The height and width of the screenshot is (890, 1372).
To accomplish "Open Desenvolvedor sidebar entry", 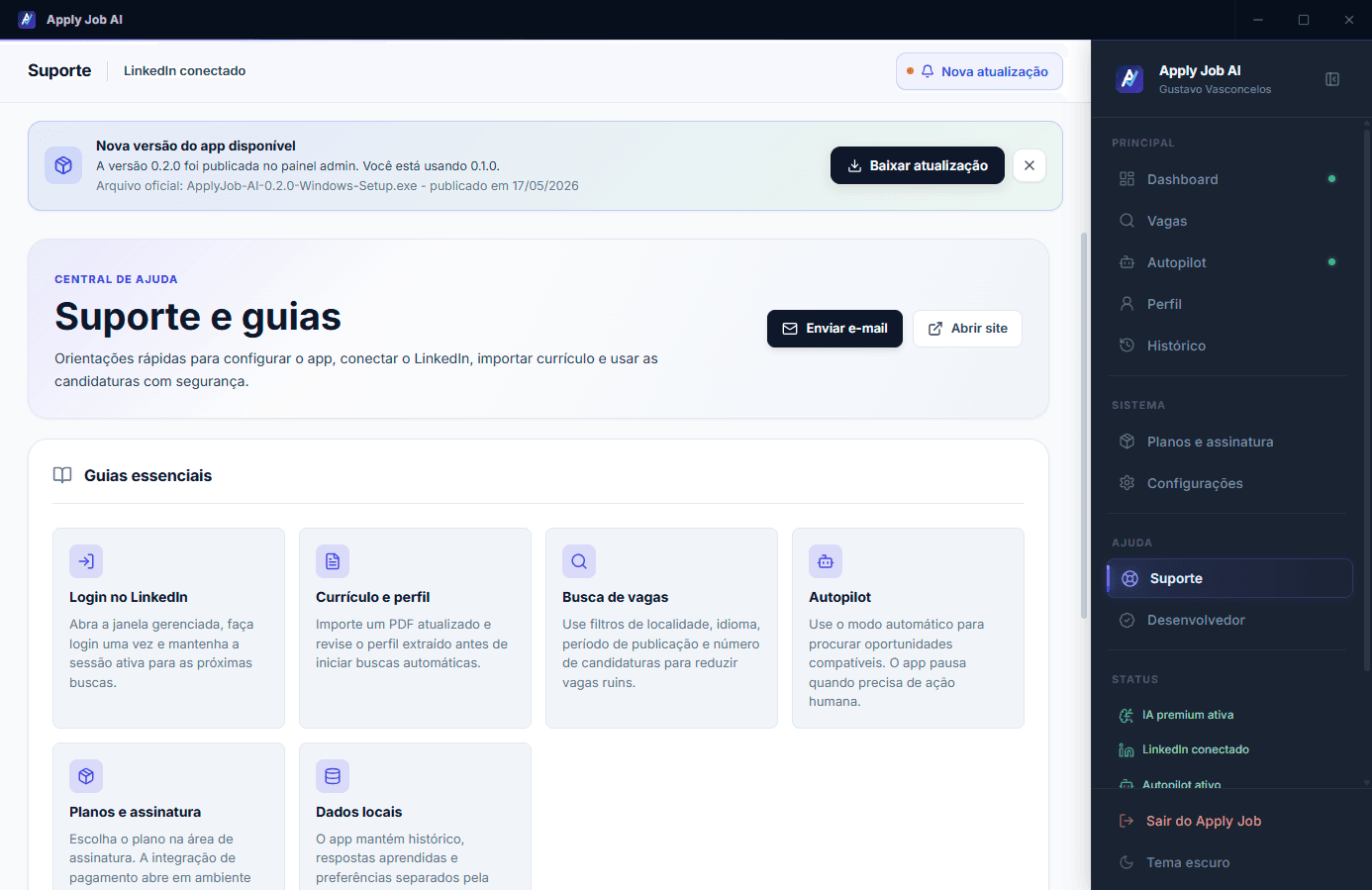I will click(x=1228, y=620).
